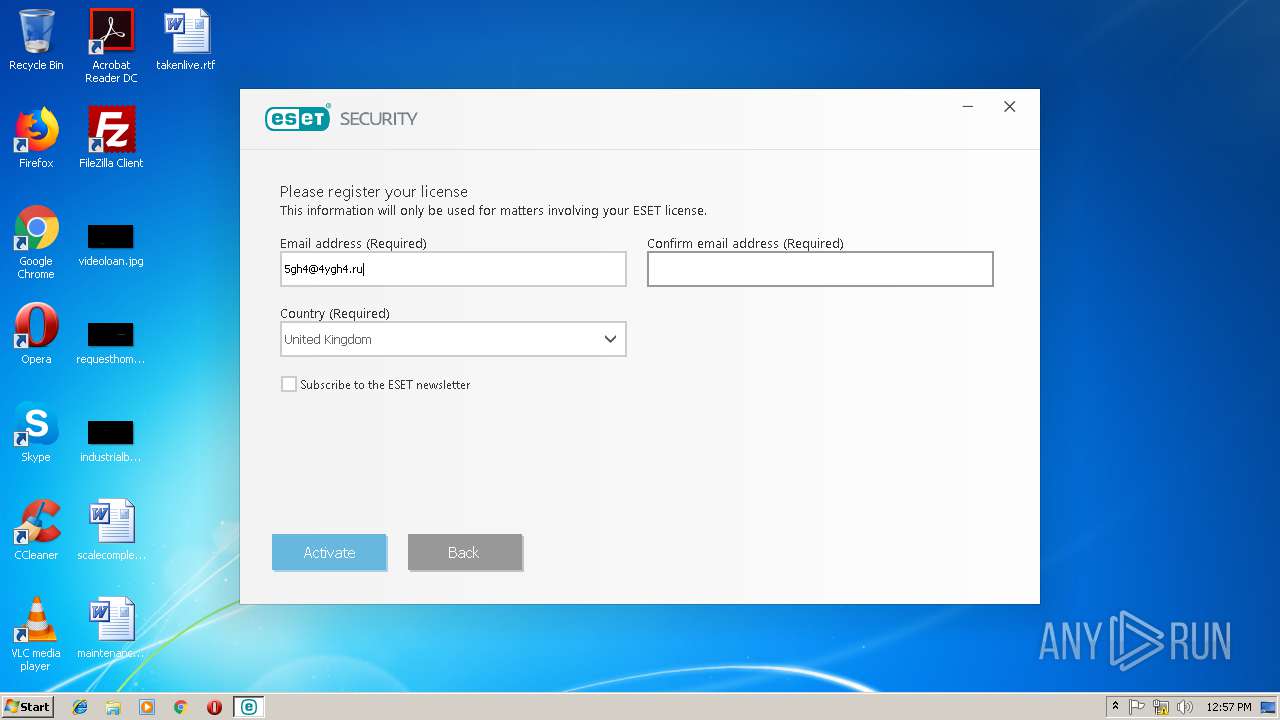Open Action Center flag icon in tray
The image size is (1280, 720).
pos(1137,707)
